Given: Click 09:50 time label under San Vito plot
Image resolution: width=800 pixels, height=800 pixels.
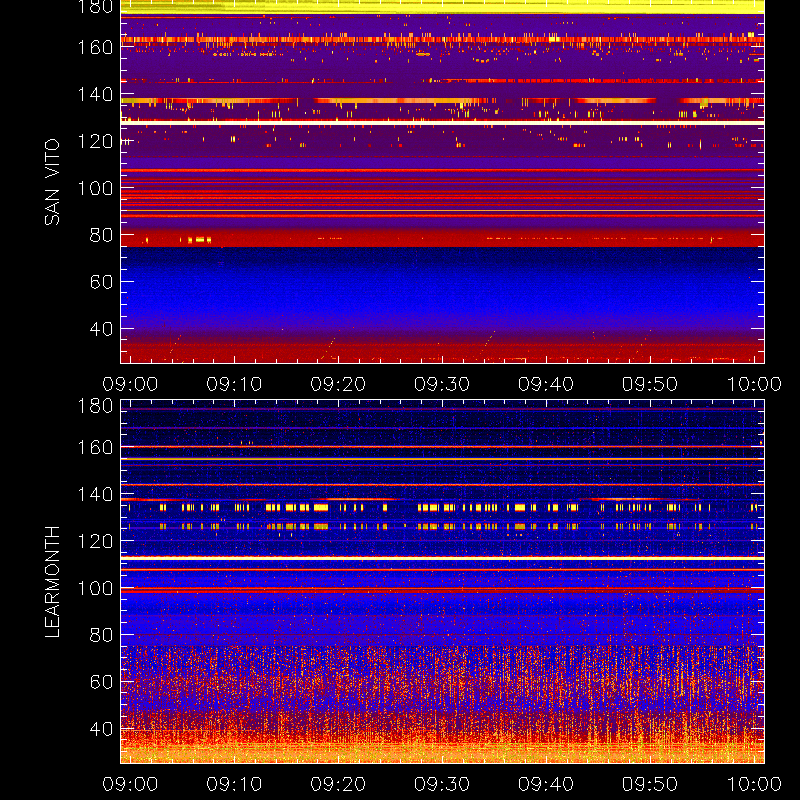Looking at the screenshot, I should pyautogui.click(x=650, y=384).
